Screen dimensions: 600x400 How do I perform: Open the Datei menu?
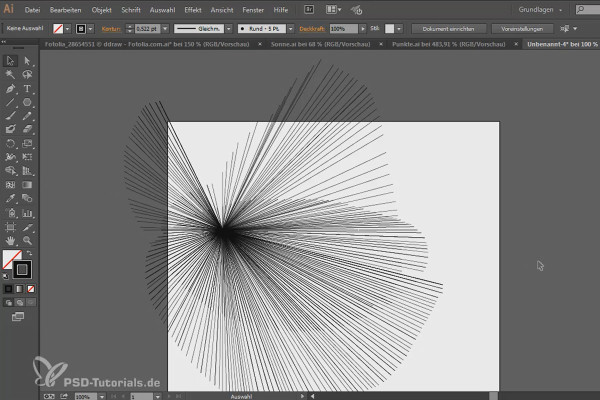pos(32,10)
